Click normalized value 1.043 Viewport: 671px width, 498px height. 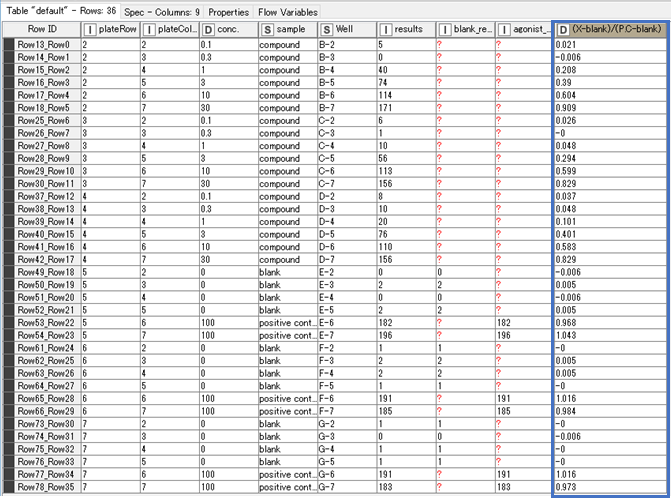point(611,335)
